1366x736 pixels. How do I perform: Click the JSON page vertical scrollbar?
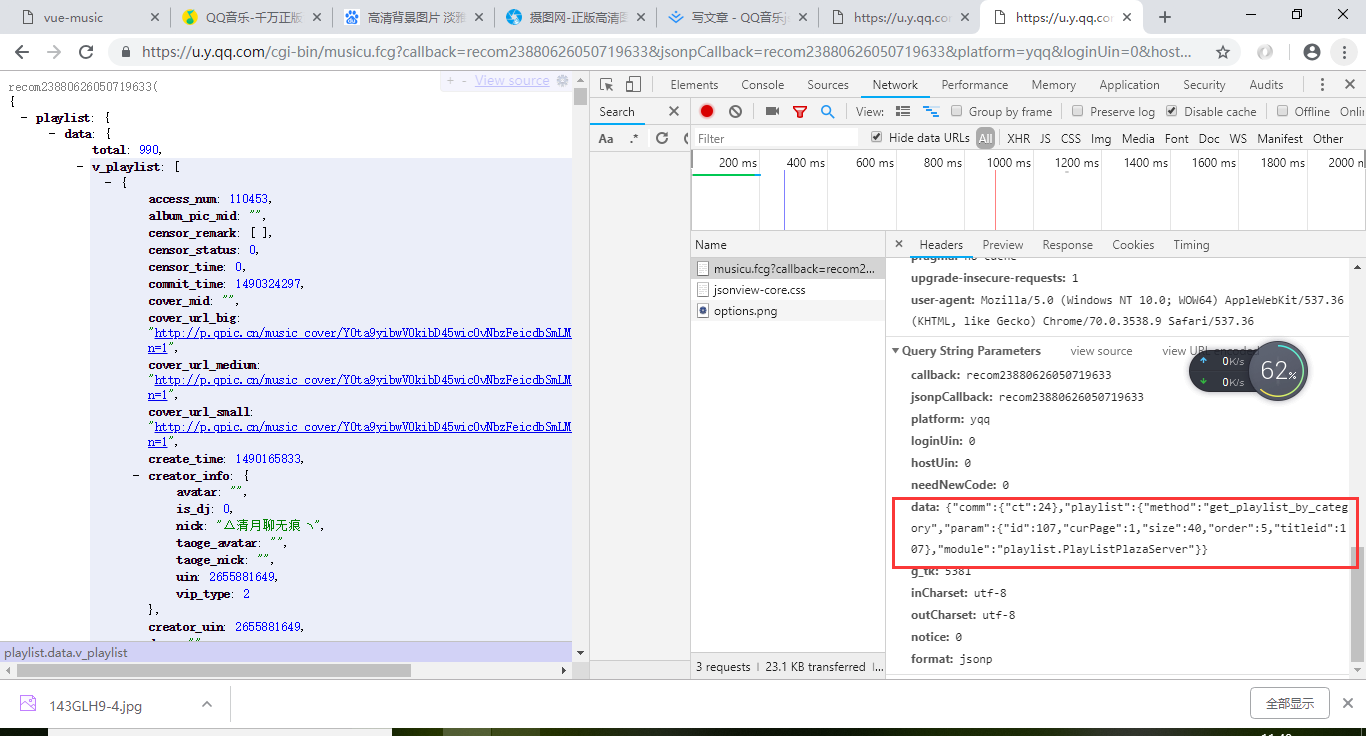[580, 97]
